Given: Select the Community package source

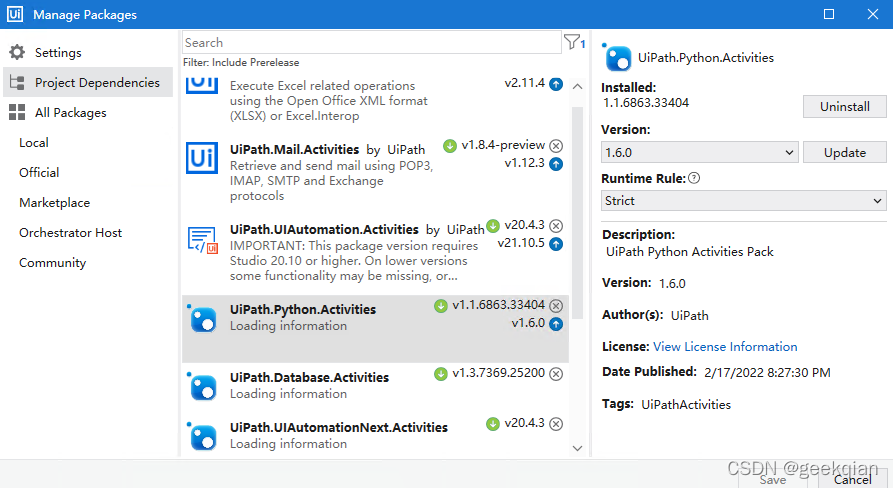Looking at the screenshot, I should (52, 263).
